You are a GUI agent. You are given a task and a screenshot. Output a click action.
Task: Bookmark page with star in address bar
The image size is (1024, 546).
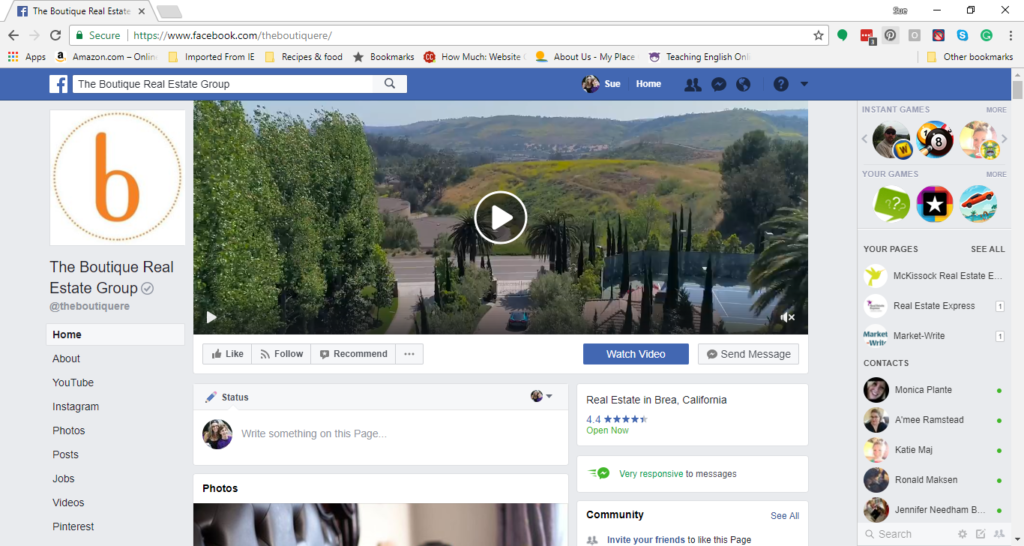click(818, 35)
